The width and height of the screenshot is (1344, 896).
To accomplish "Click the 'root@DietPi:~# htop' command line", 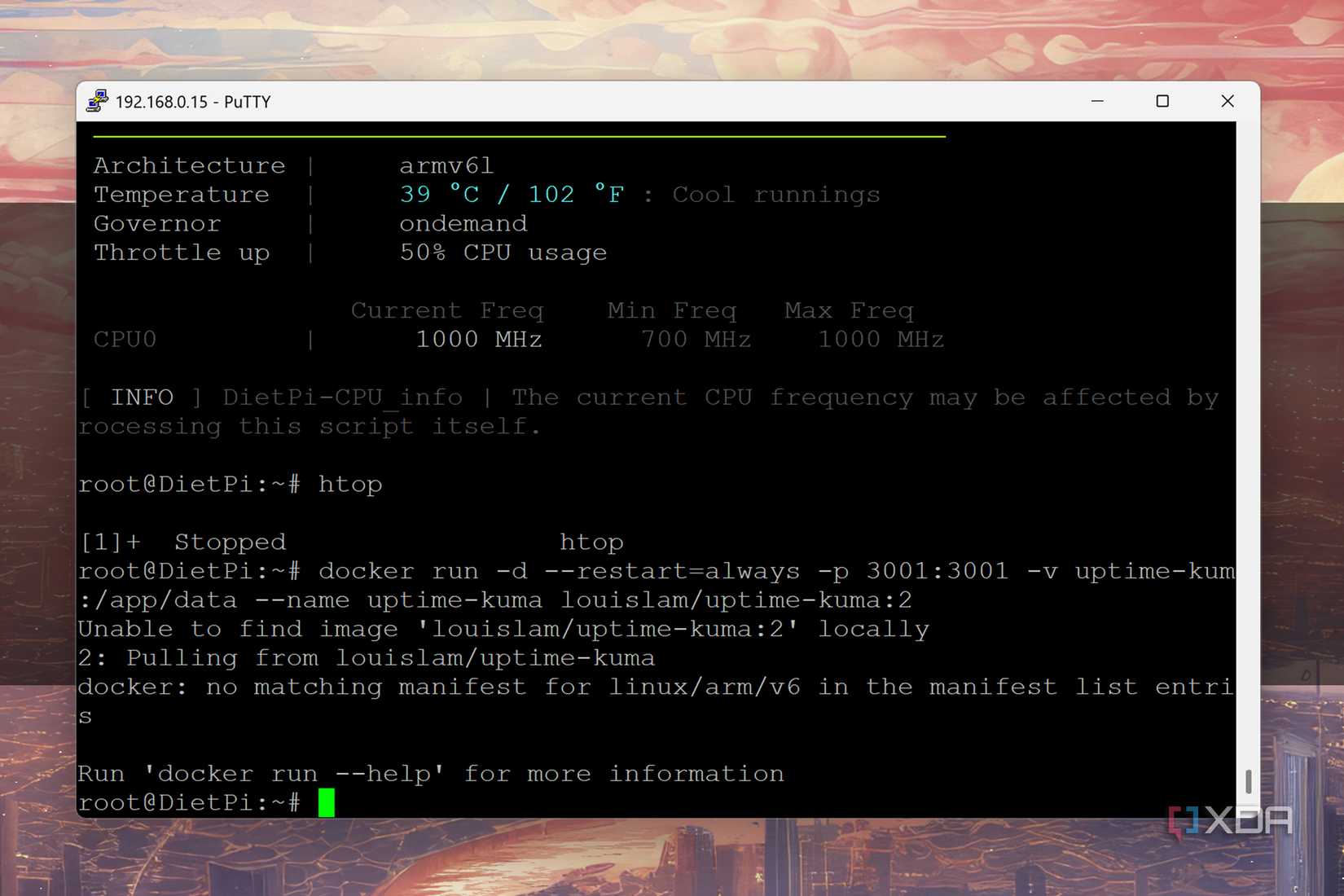I will (x=231, y=485).
